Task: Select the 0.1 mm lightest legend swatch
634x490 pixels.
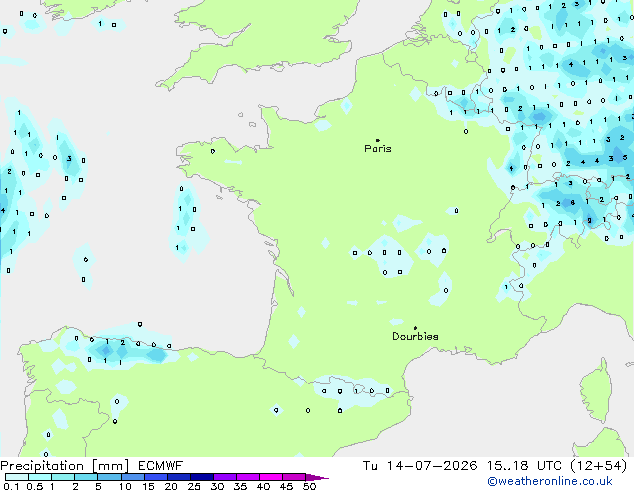Action: click(x=17, y=477)
